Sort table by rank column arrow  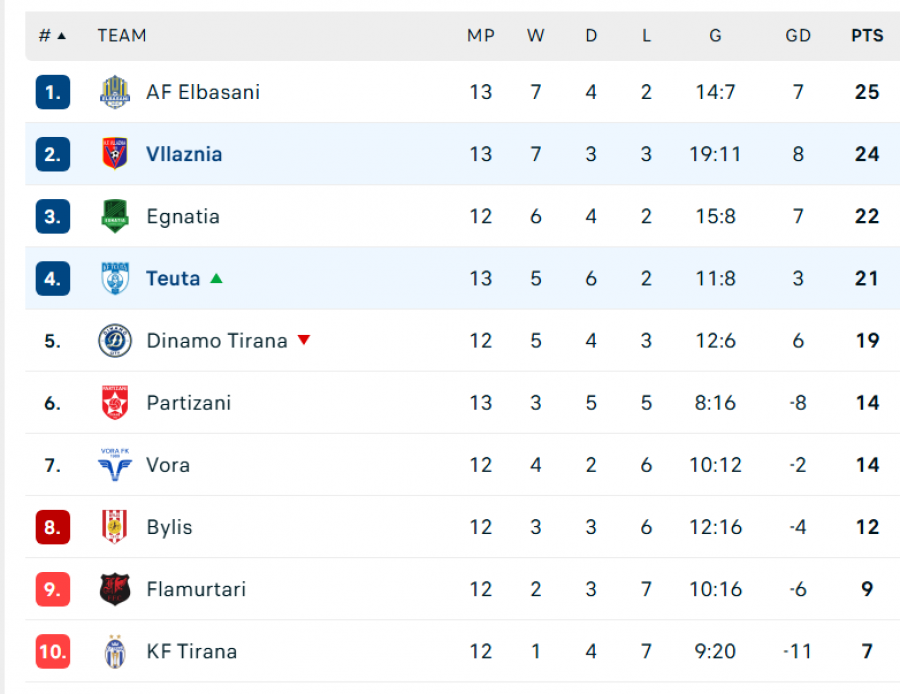[61, 36]
